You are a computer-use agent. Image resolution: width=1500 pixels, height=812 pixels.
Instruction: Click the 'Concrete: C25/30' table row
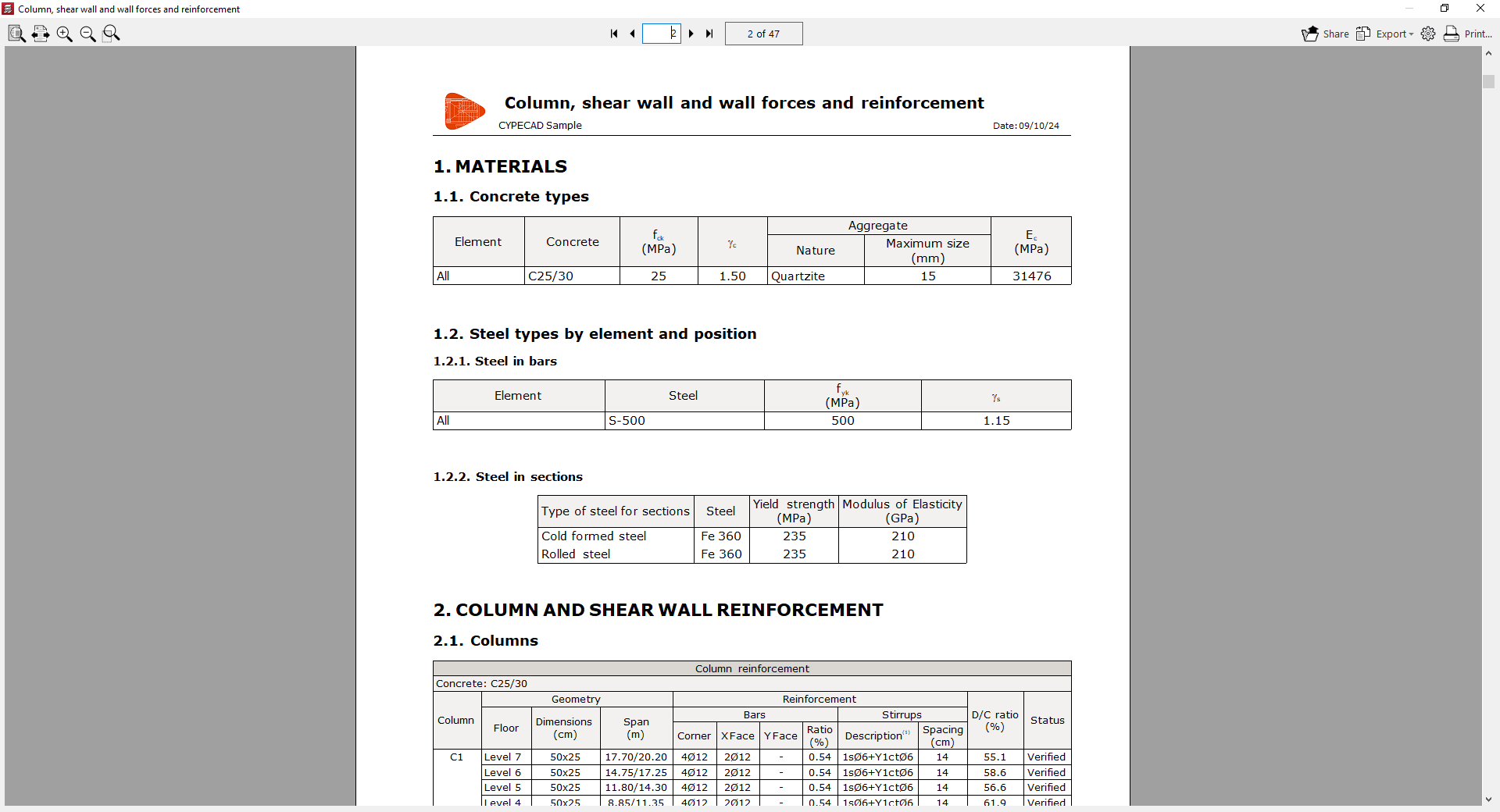pos(752,684)
